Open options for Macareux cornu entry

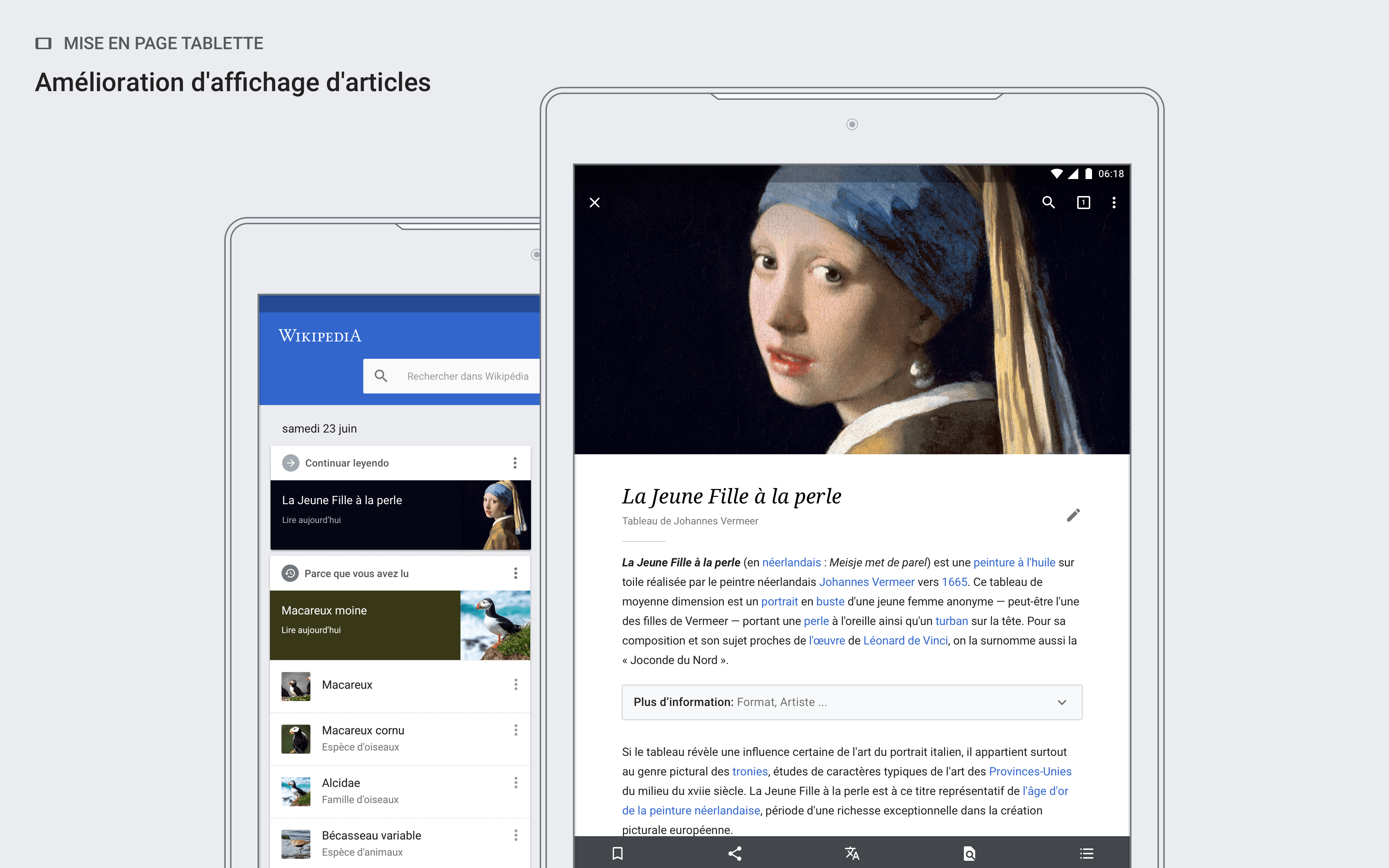[x=515, y=729]
